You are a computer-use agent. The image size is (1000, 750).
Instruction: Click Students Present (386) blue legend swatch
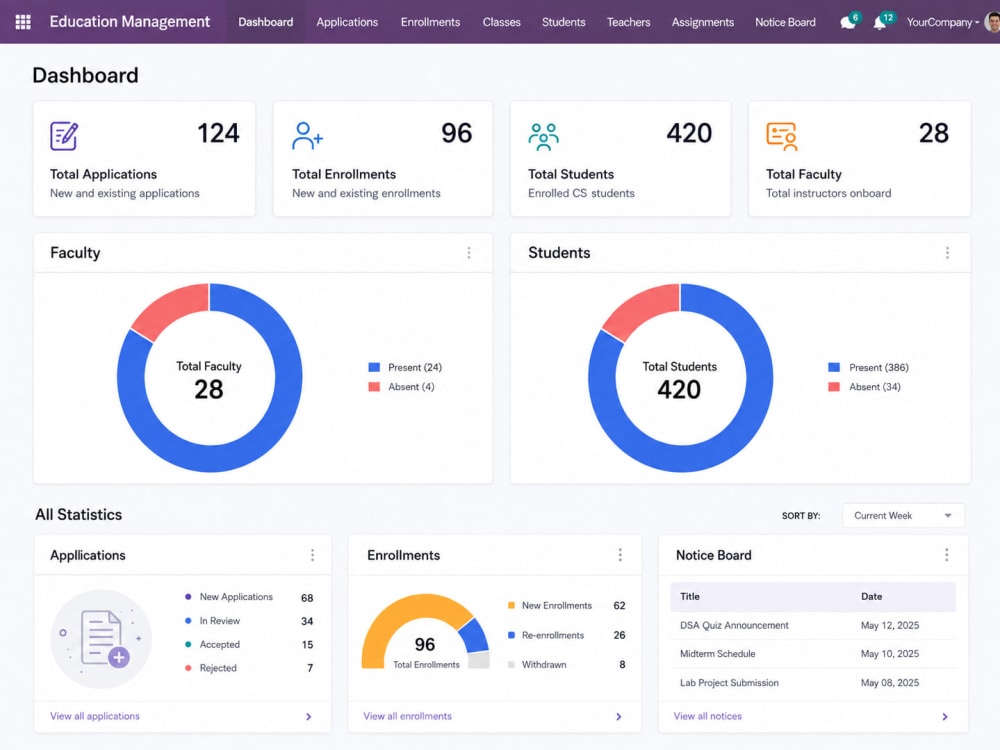click(x=834, y=367)
